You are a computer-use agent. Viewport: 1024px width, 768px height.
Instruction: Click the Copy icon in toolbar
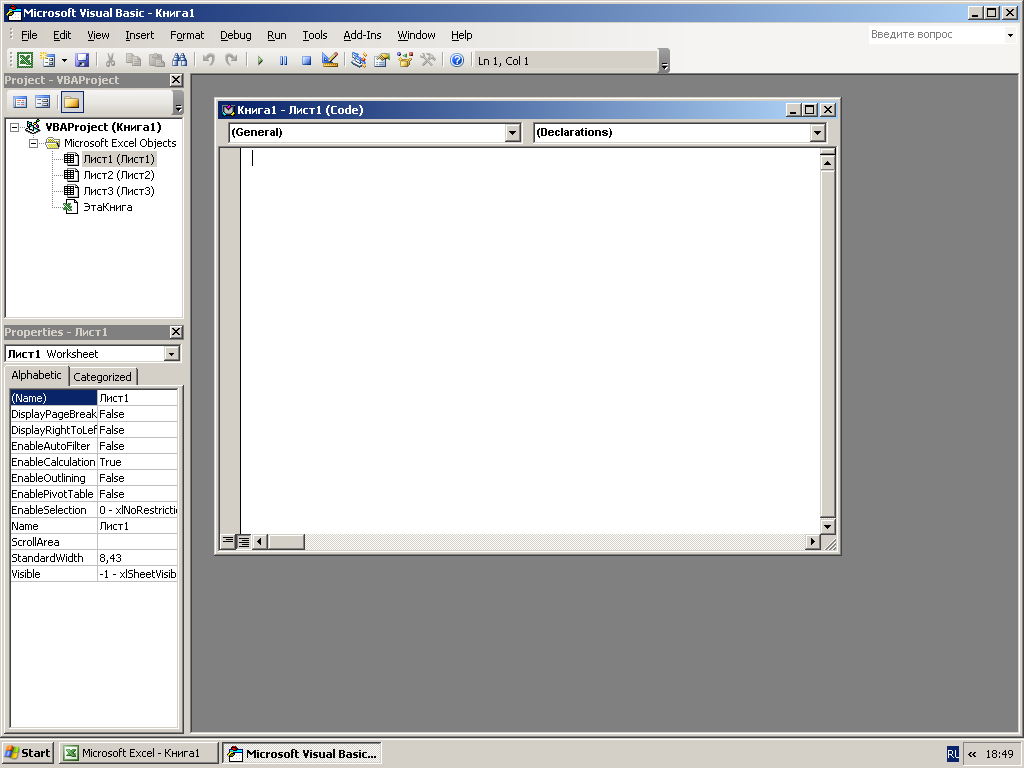pos(133,60)
